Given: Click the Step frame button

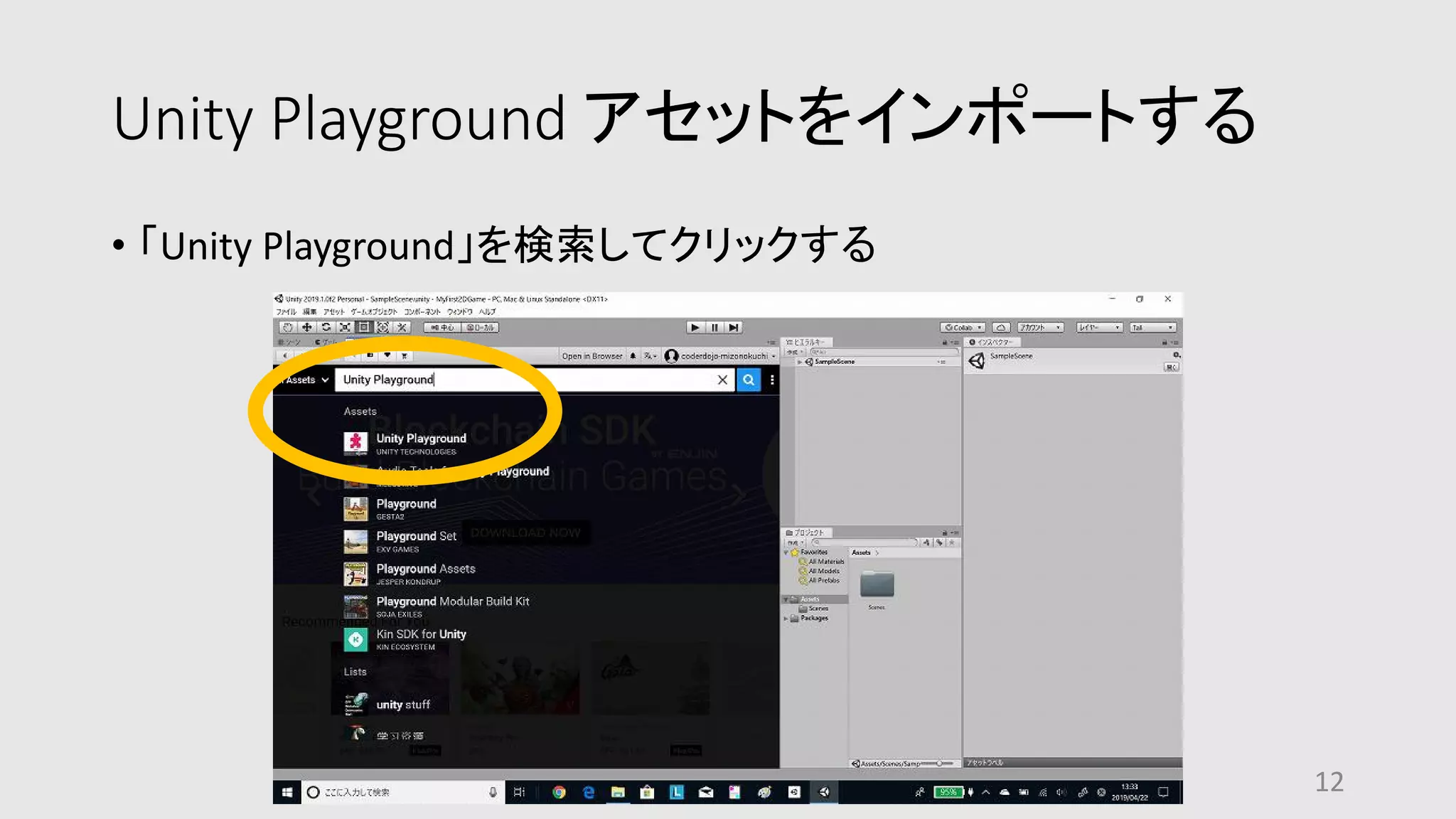Looking at the screenshot, I should (x=734, y=327).
